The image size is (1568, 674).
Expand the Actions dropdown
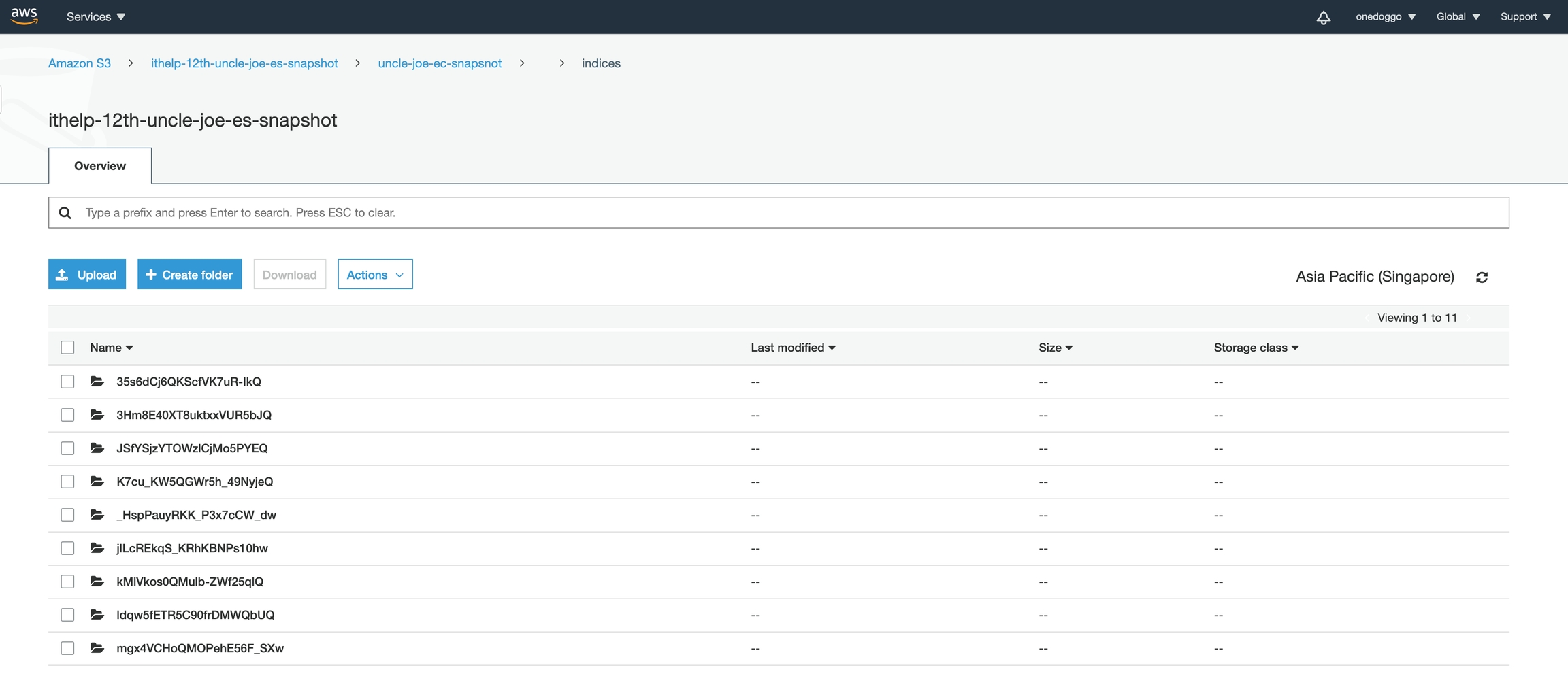tap(375, 275)
